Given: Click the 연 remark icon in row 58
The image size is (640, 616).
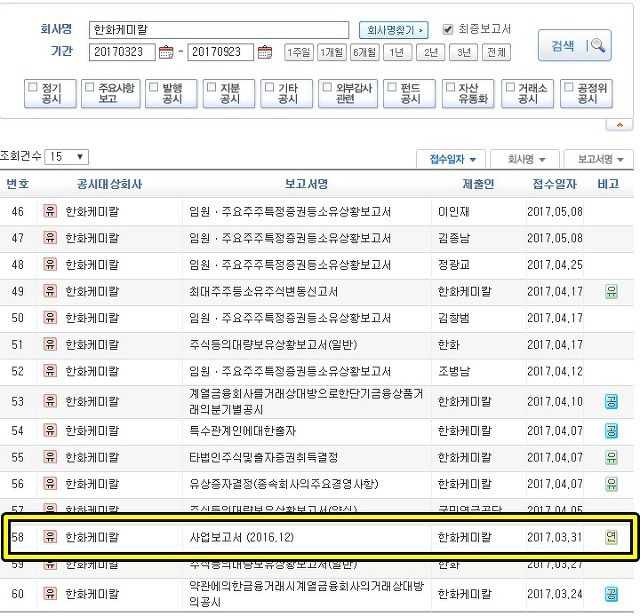Looking at the screenshot, I should coord(611,537).
